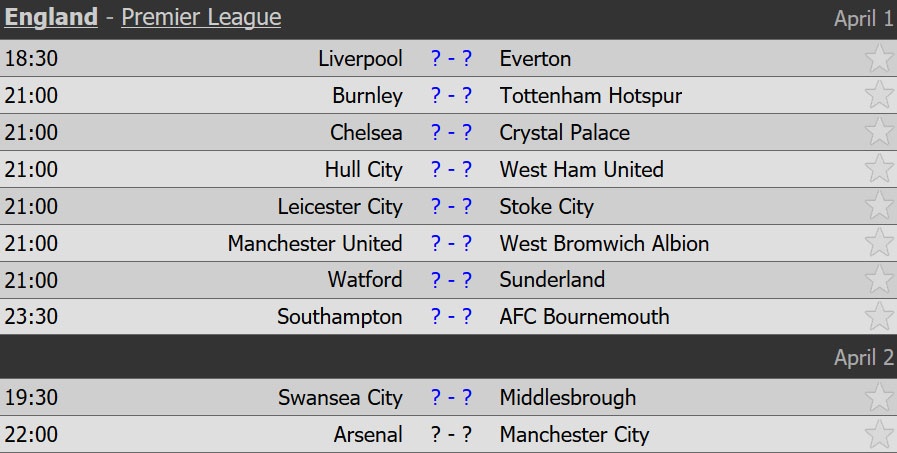
Task: Favorite Manchester United vs West Bromwich Albion
Action: click(x=879, y=243)
